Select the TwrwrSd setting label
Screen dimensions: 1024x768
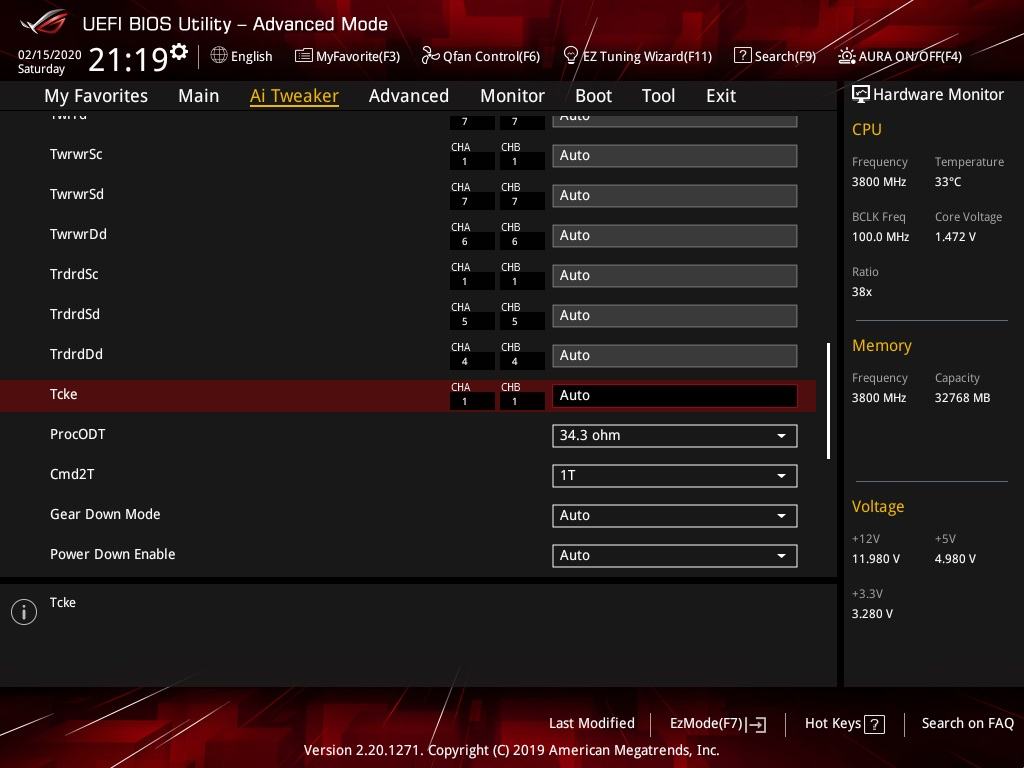pyautogui.click(x=77, y=194)
